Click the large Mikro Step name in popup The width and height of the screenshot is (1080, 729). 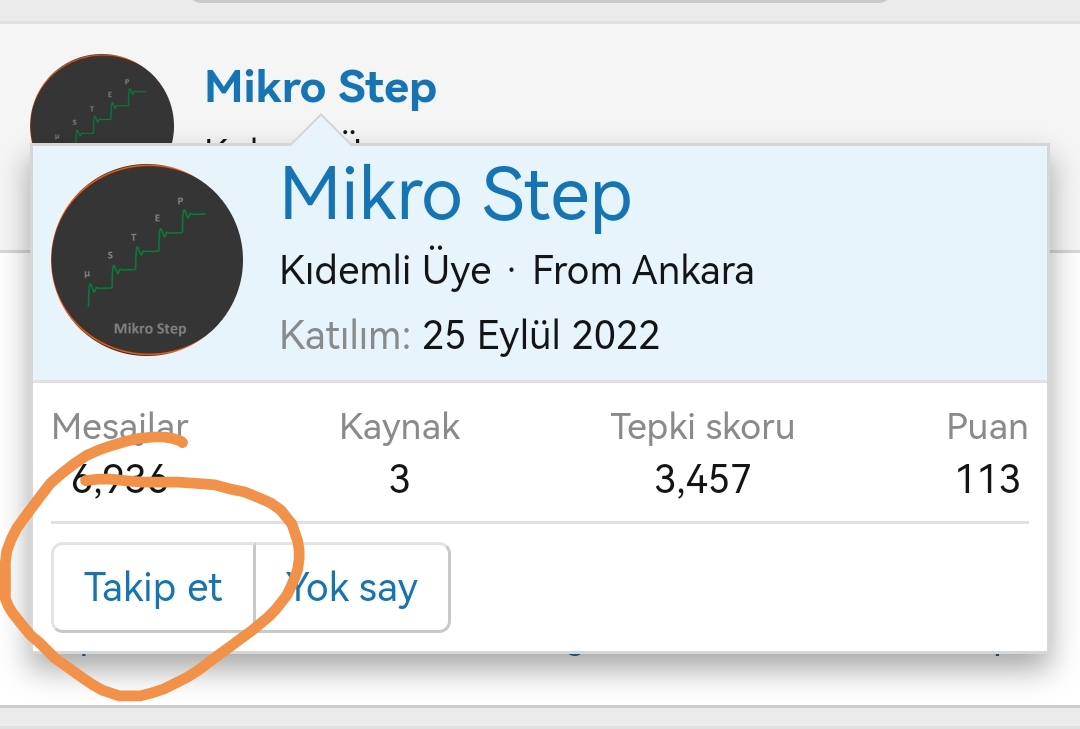456,195
